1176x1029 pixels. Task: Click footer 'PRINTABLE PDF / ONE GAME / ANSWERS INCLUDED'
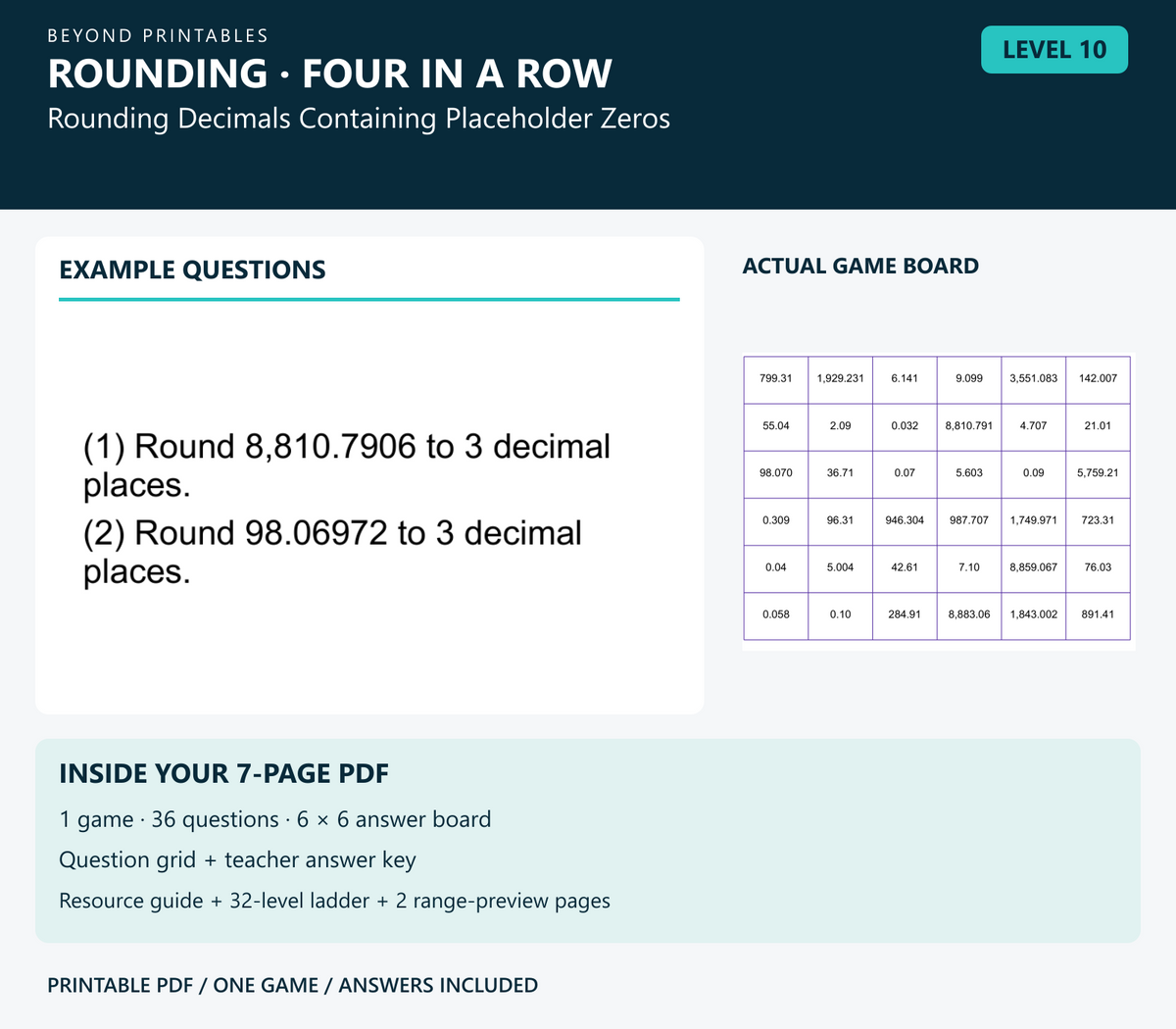click(292, 985)
